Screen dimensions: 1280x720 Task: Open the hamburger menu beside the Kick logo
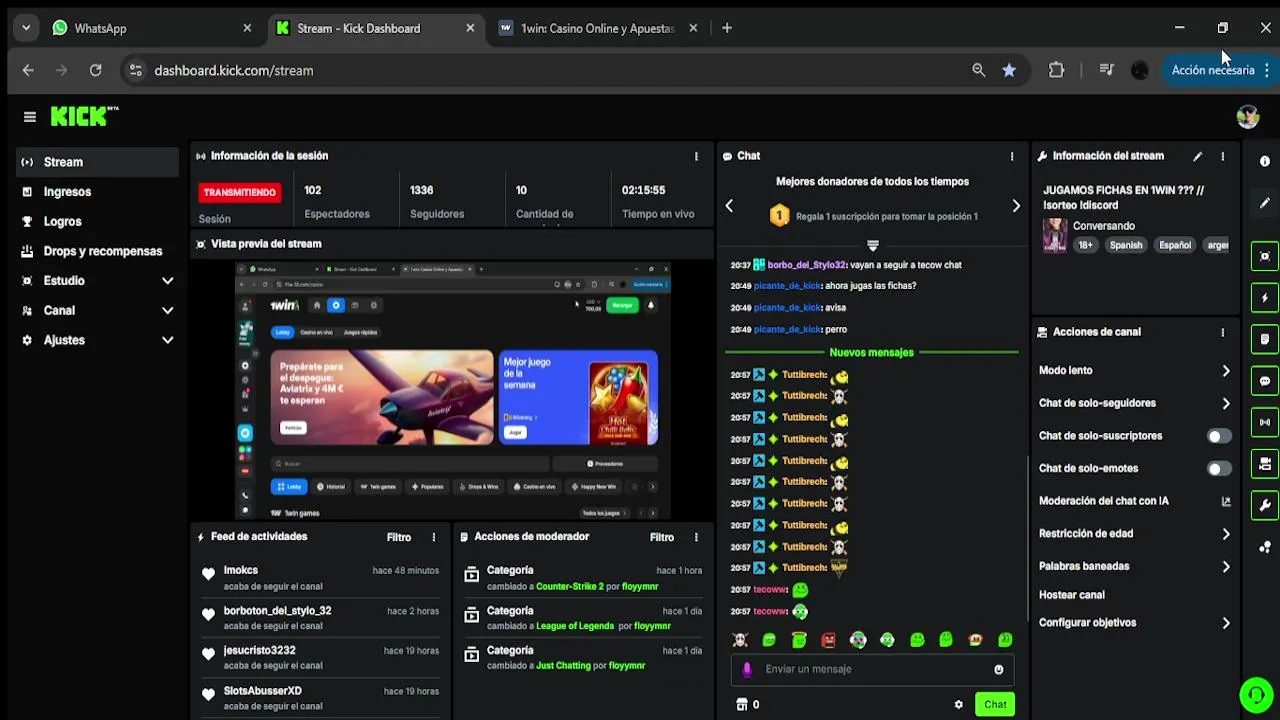[x=30, y=117]
